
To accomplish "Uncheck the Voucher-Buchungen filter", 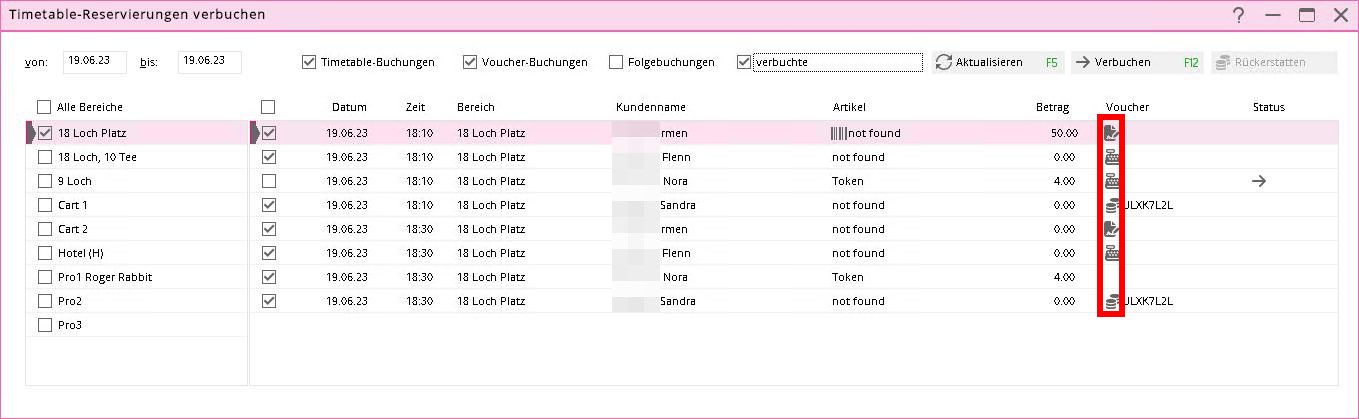I will point(470,62).
